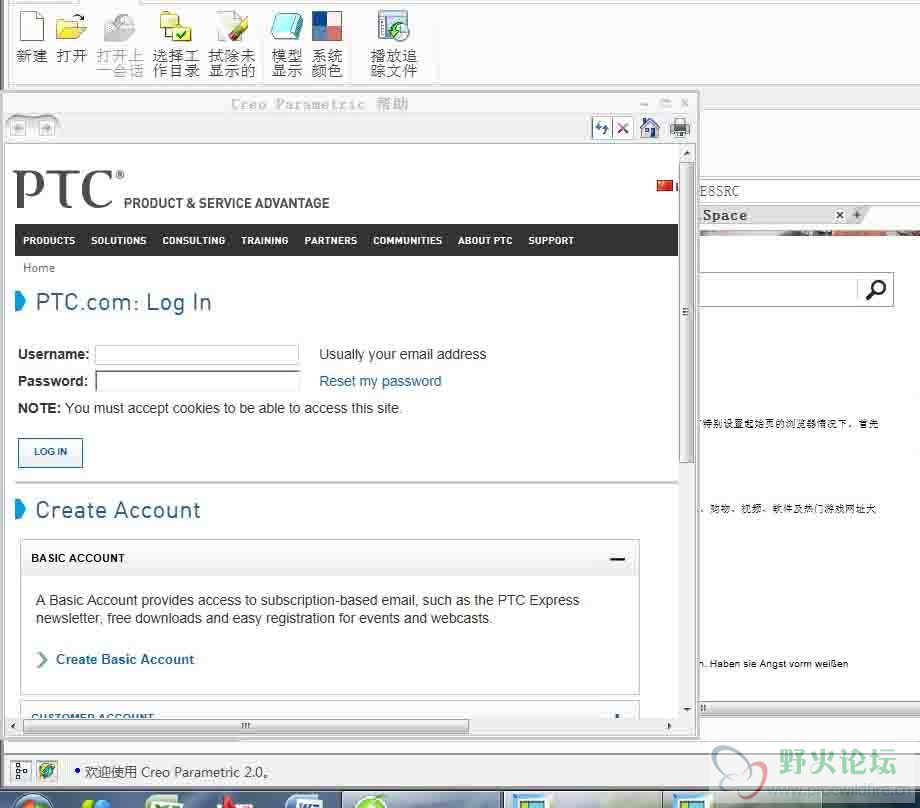Click the Home breadcrumb link
The height and width of the screenshot is (808, 920).
(39, 268)
